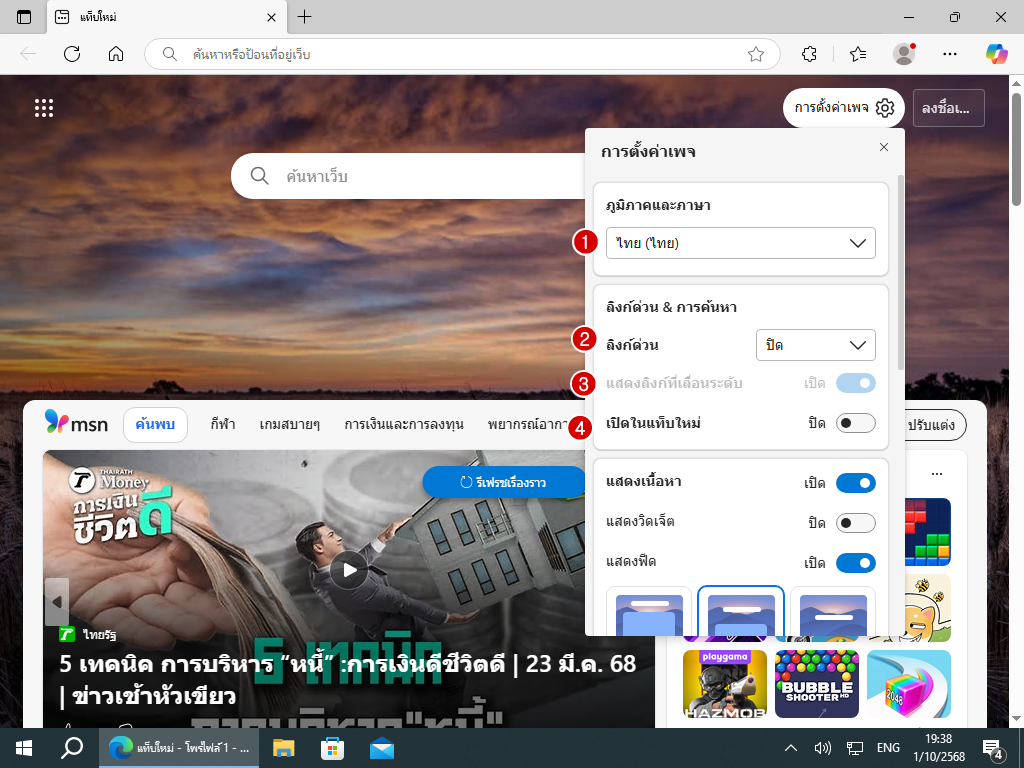This screenshot has width=1024, height=768.
Task: Open the ลิงก์ด่วน dropdown set to ปิด
Action: pos(815,345)
